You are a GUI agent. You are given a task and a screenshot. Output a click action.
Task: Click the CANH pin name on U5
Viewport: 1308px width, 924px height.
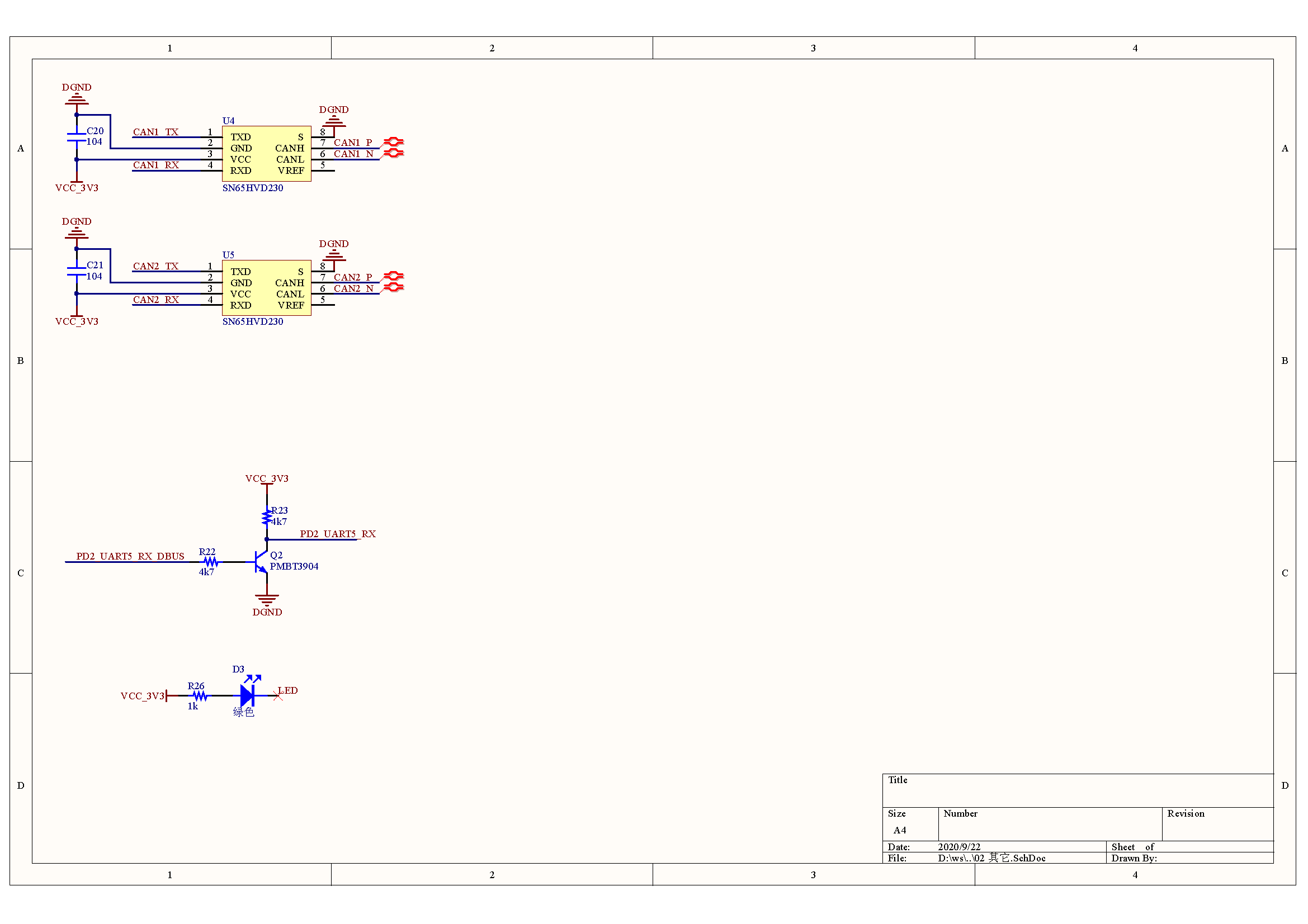[x=290, y=283]
